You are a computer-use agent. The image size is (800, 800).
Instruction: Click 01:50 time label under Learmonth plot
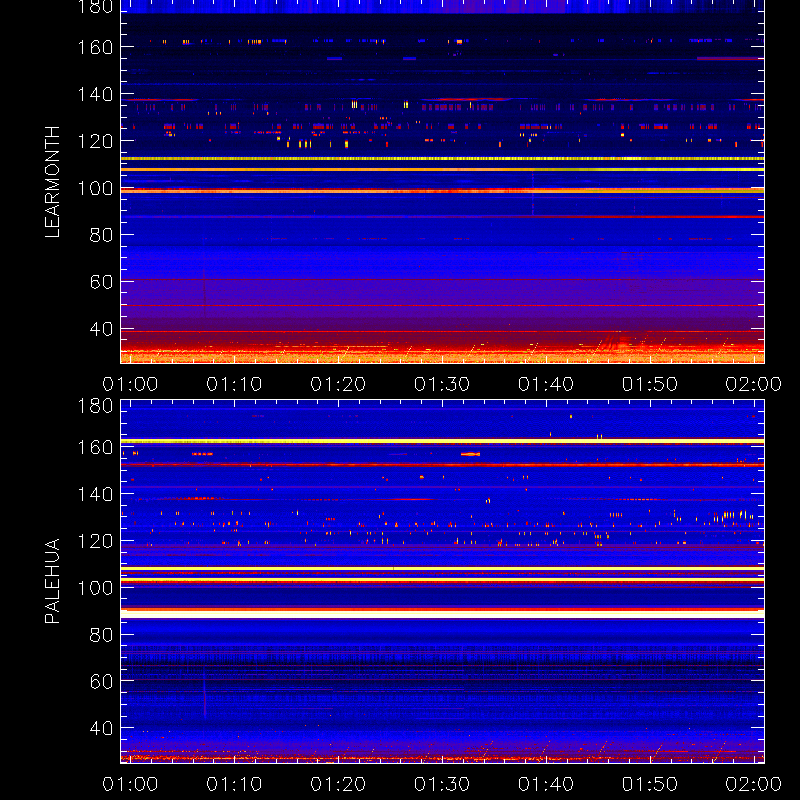[x=650, y=384]
